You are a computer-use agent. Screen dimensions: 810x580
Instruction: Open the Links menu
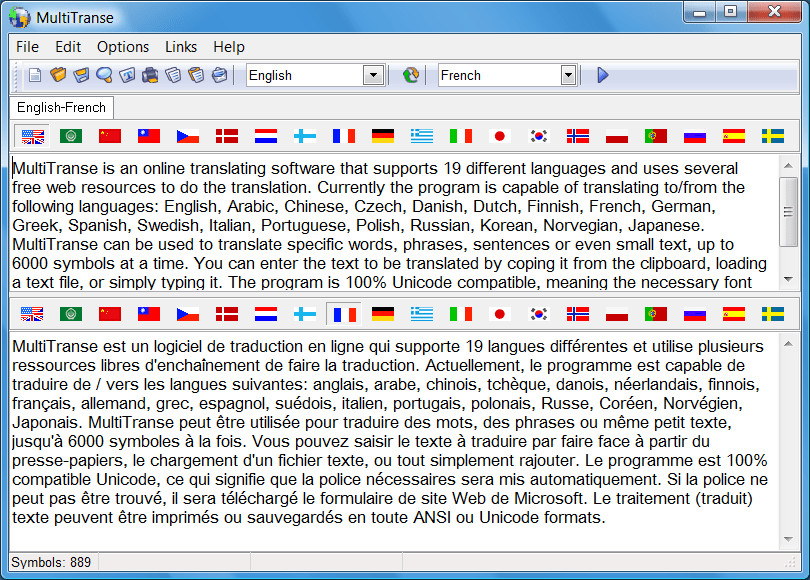tap(180, 46)
